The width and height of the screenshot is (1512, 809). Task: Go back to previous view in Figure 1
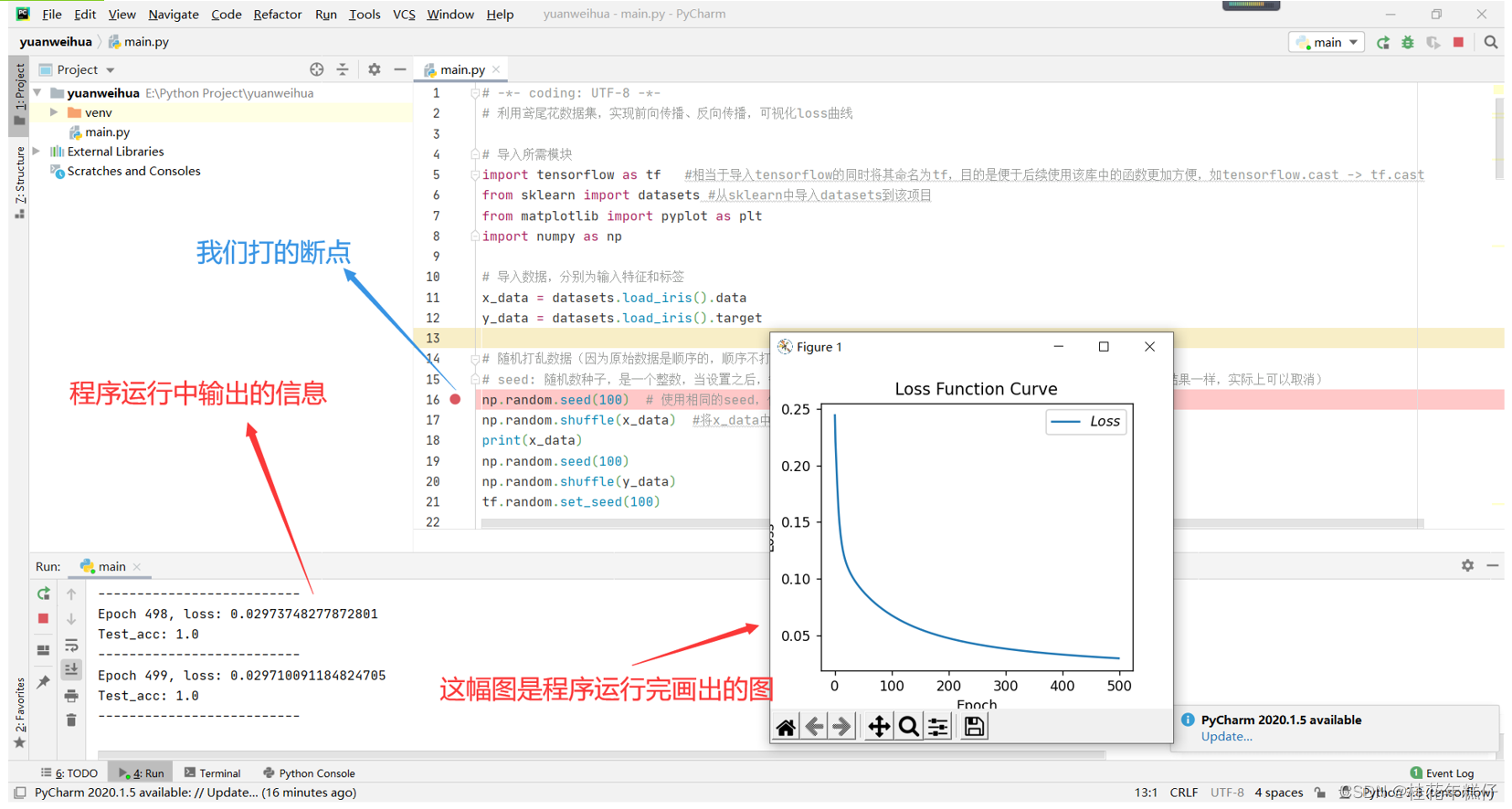point(814,727)
